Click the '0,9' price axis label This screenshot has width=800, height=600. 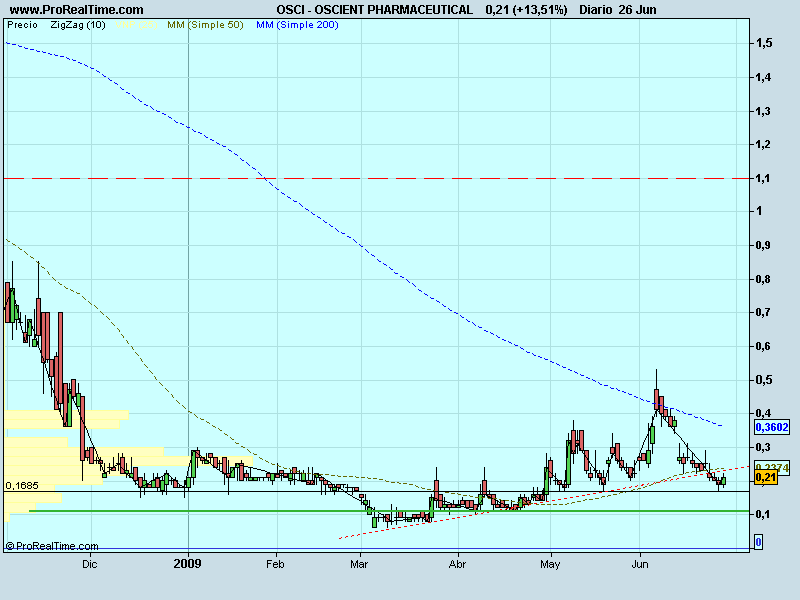(x=763, y=245)
